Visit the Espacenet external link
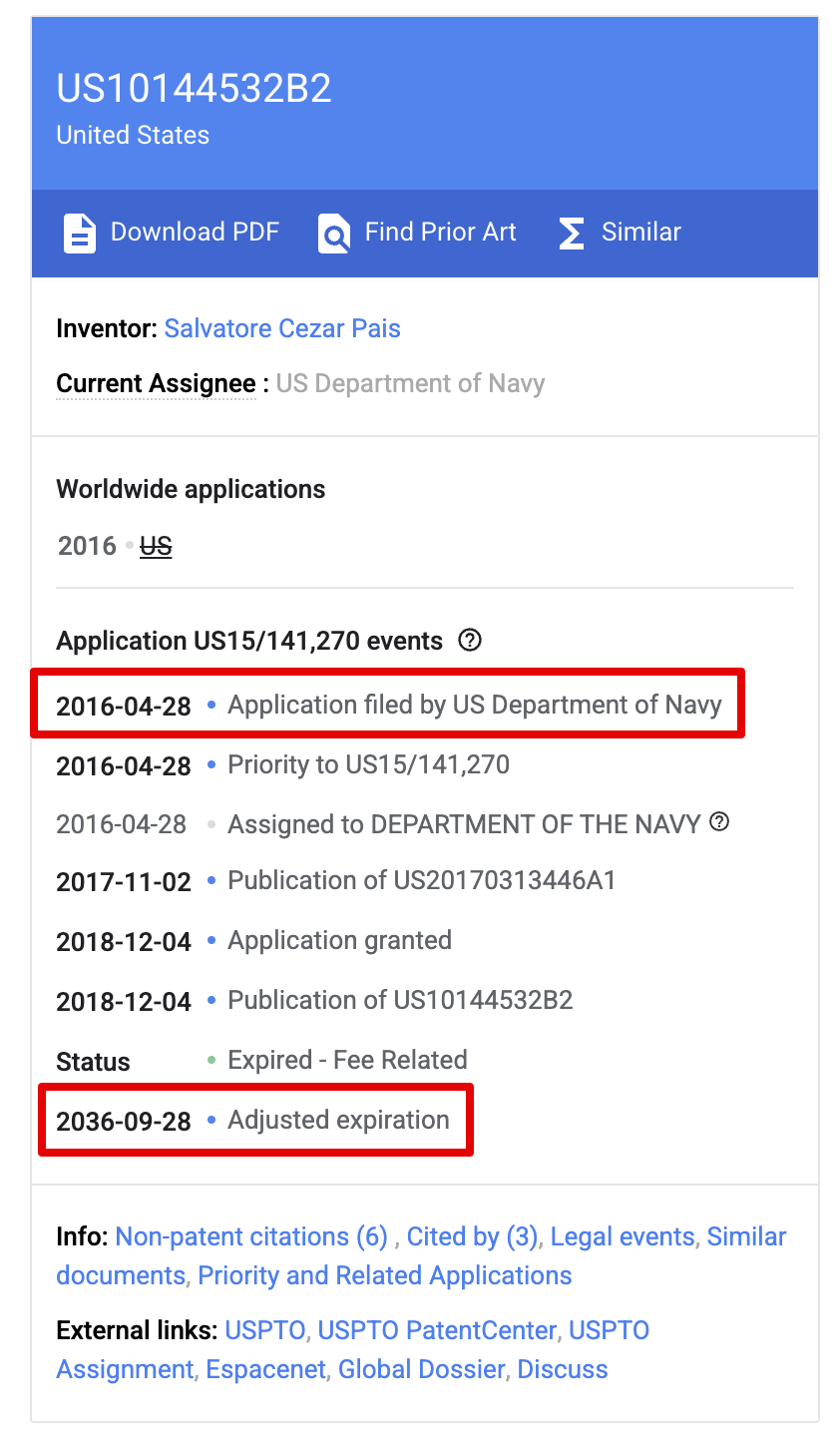Image resolution: width=840 pixels, height=1447 pixels. click(x=265, y=1369)
